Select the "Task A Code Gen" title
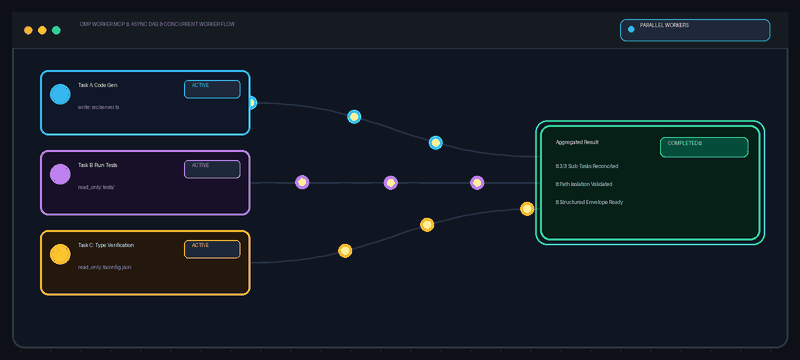The width and height of the screenshot is (800, 360). 97,85
